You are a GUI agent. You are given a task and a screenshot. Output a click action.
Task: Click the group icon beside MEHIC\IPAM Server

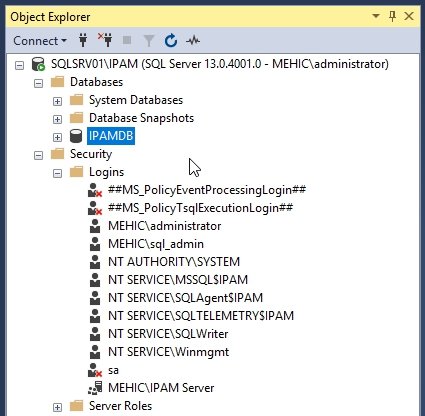95,388
